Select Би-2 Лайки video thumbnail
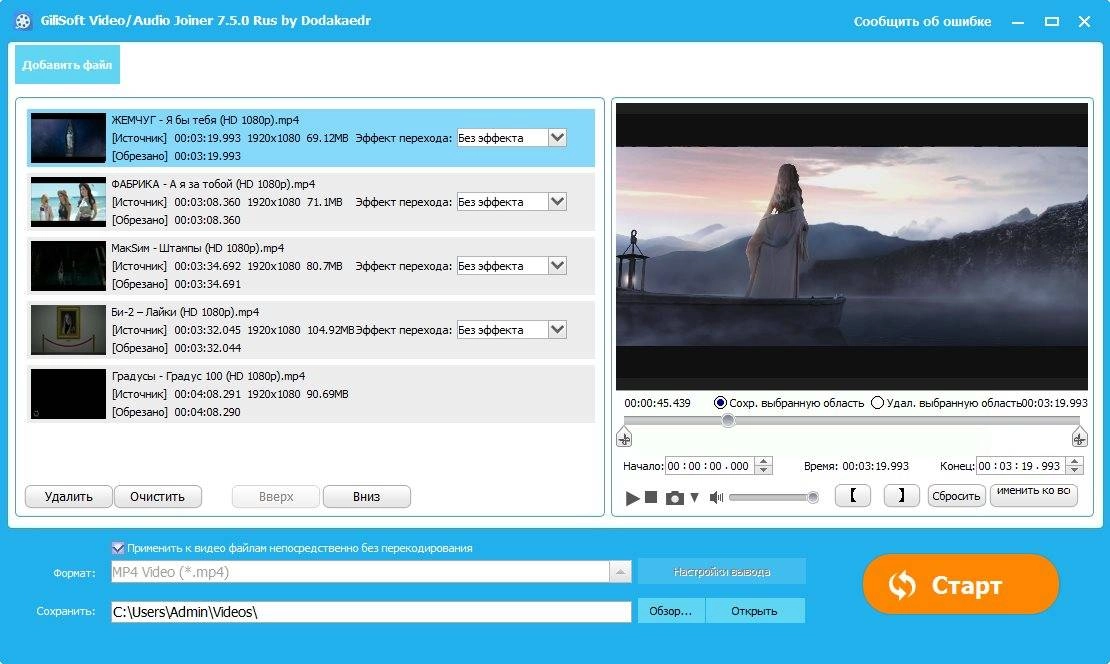This screenshot has width=1110, height=664. pyautogui.click(x=68, y=330)
